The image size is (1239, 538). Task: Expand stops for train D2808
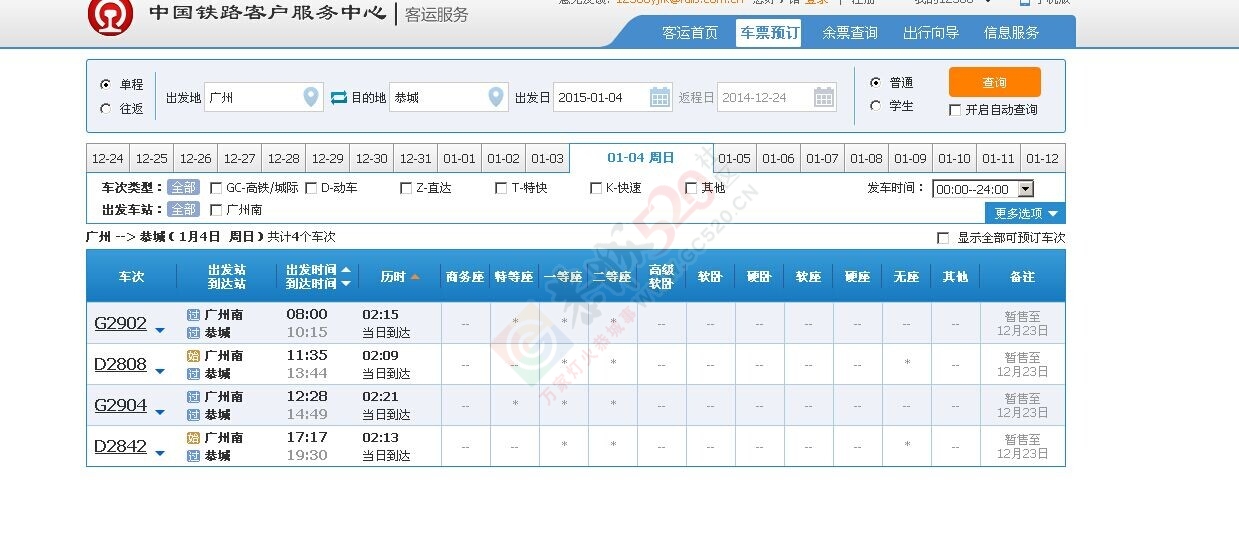click(x=160, y=371)
